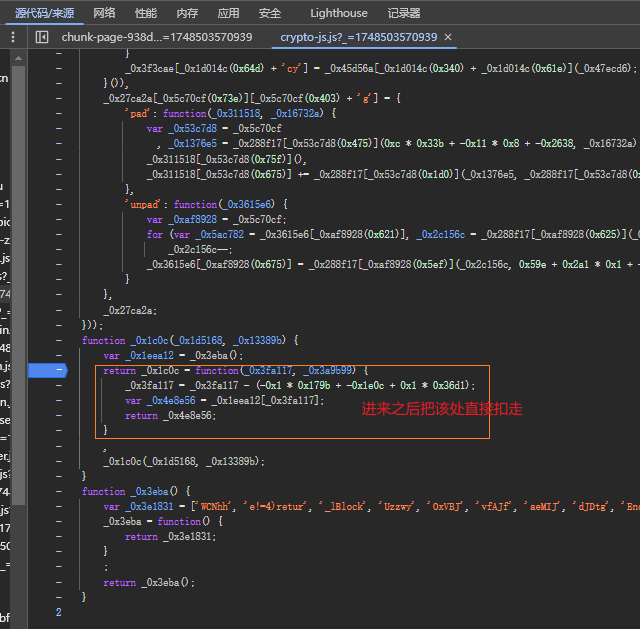Click '_0x27ca2a;' standalone statement
This screenshot has width=640, height=629.
click(x=130, y=310)
